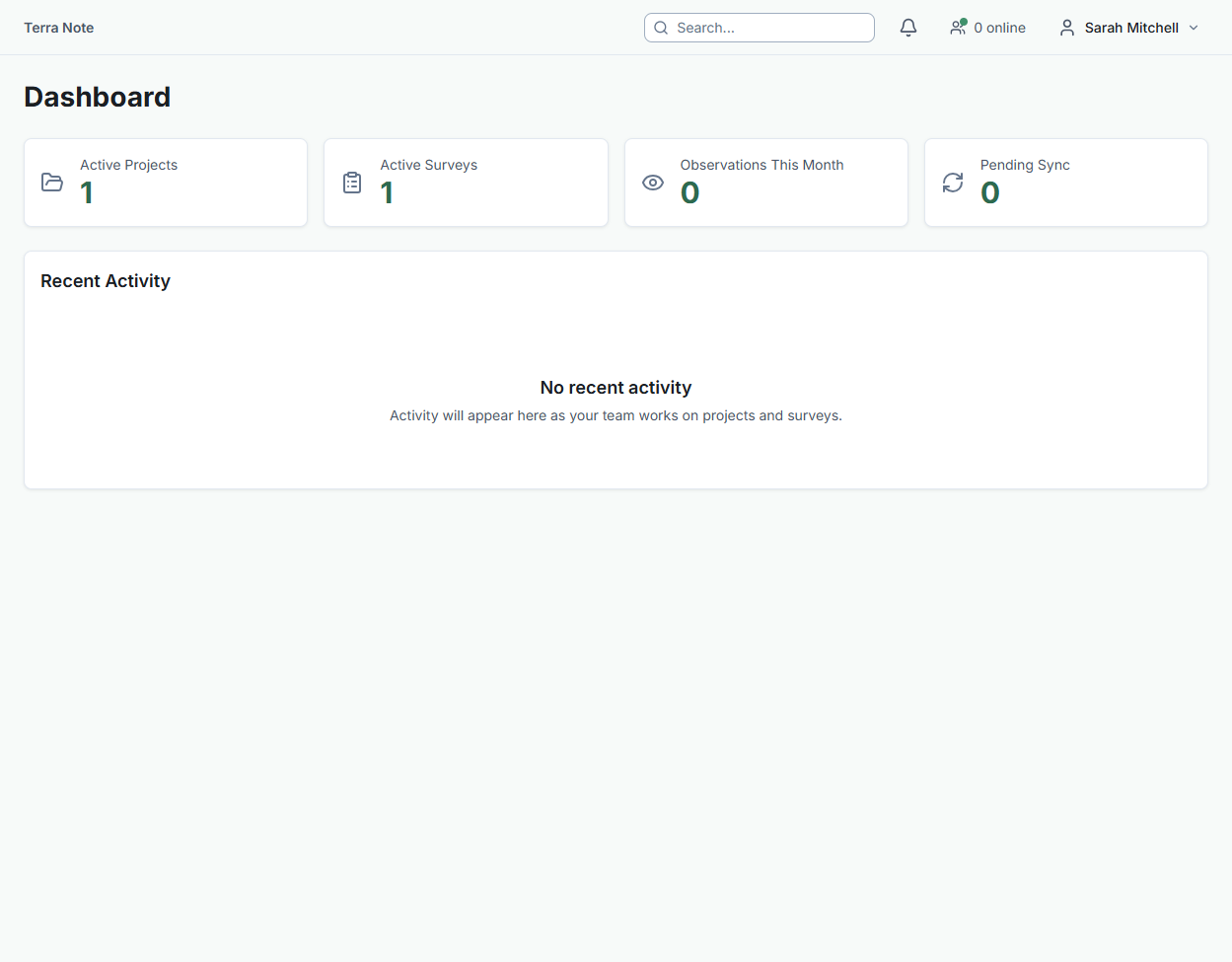Open the Active Surveys label

[429, 165]
